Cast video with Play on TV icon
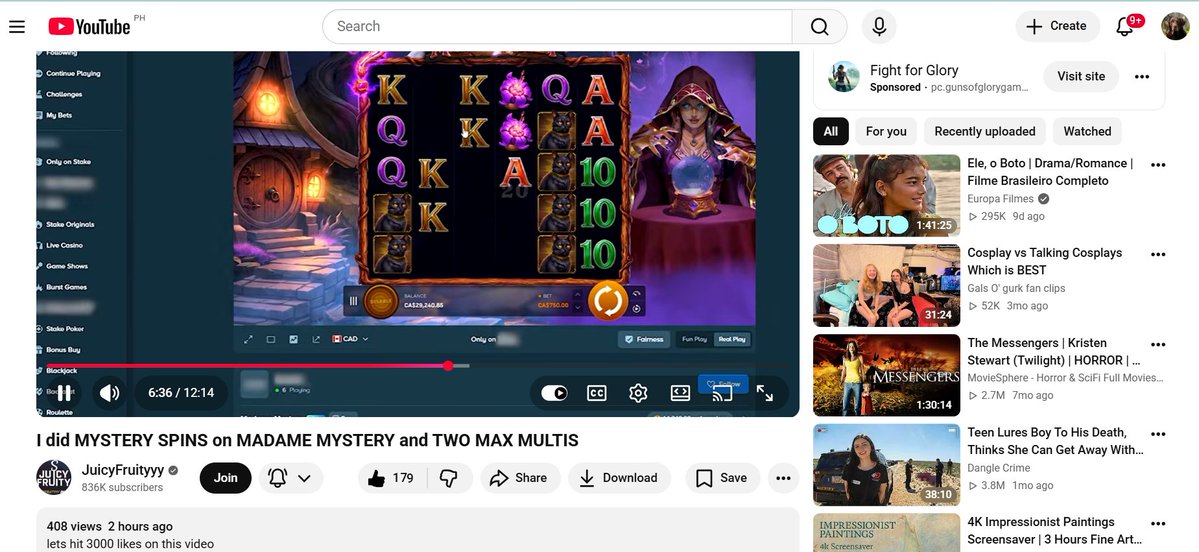 tap(722, 393)
